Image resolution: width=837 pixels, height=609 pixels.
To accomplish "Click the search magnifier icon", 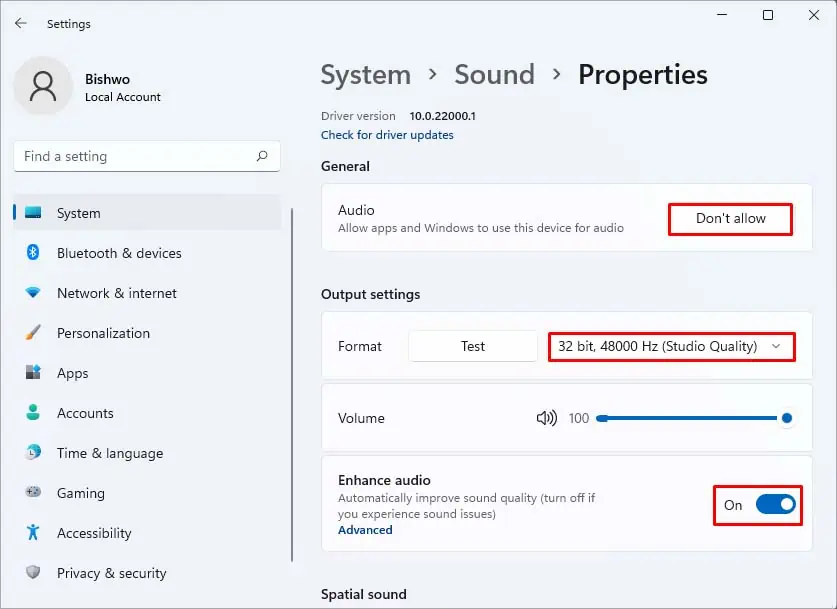I will click(x=262, y=156).
